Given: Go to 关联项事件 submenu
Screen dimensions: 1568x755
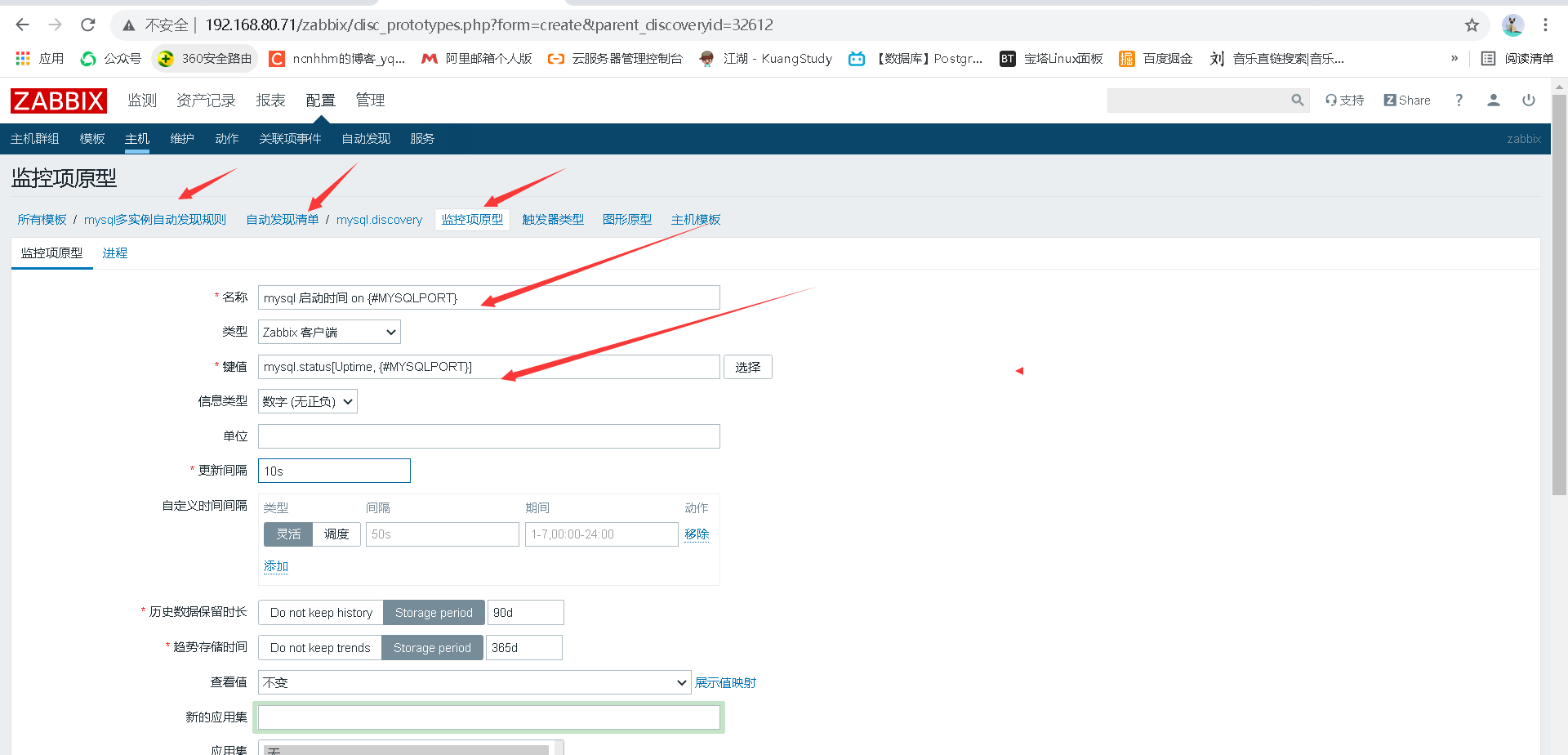Looking at the screenshot, I should [x=290, y=139].
